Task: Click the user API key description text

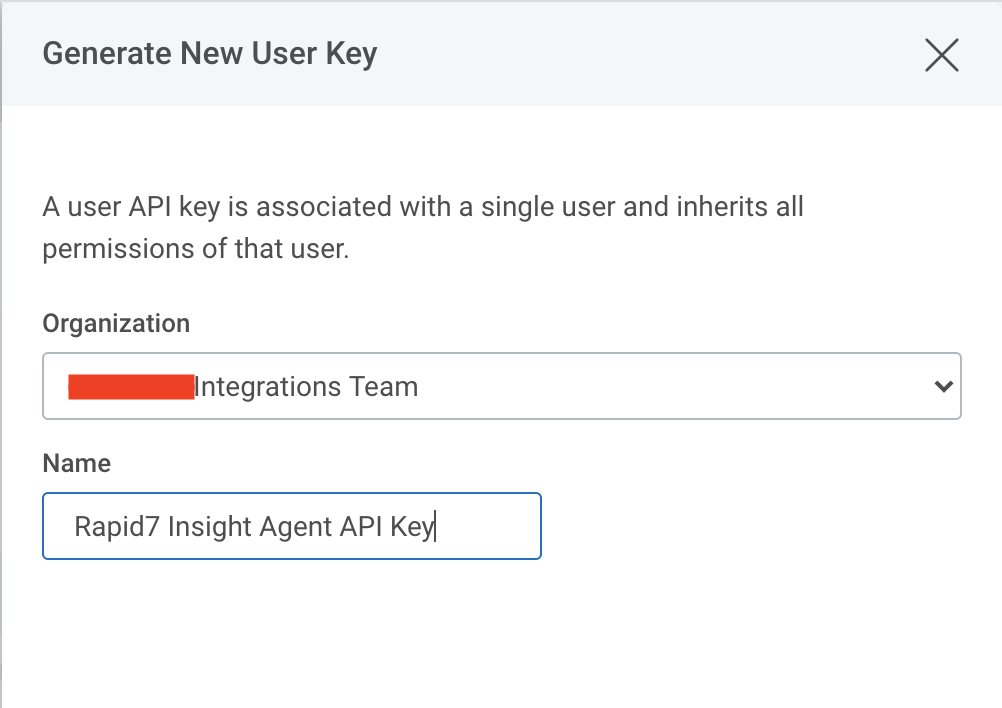Action: pyautogui.click(x=422, y=208)
